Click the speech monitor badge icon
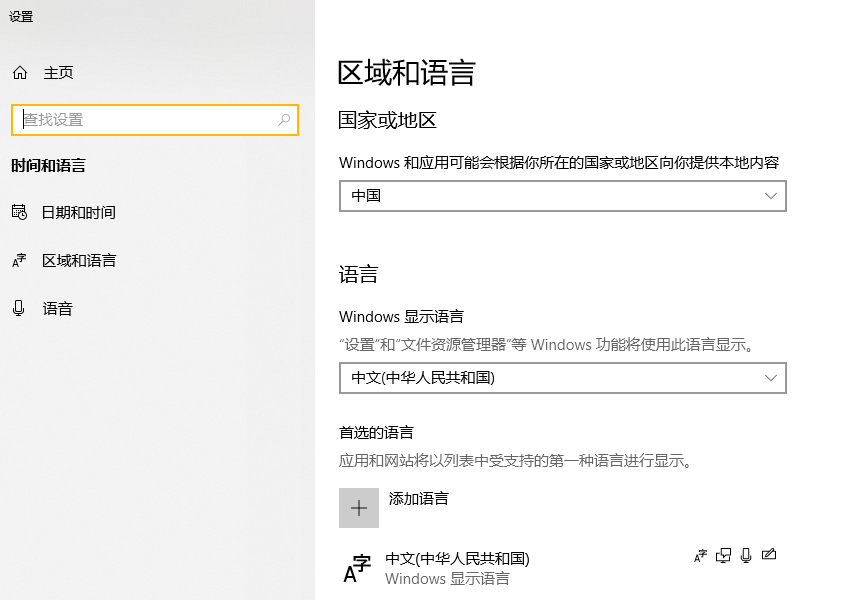The image size is (866, 600). (x=723, y=555)
